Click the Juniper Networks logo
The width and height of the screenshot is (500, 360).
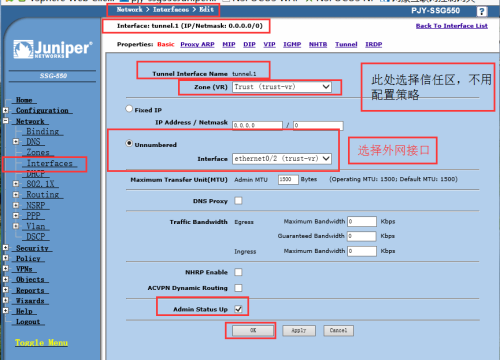pos(53,49)
